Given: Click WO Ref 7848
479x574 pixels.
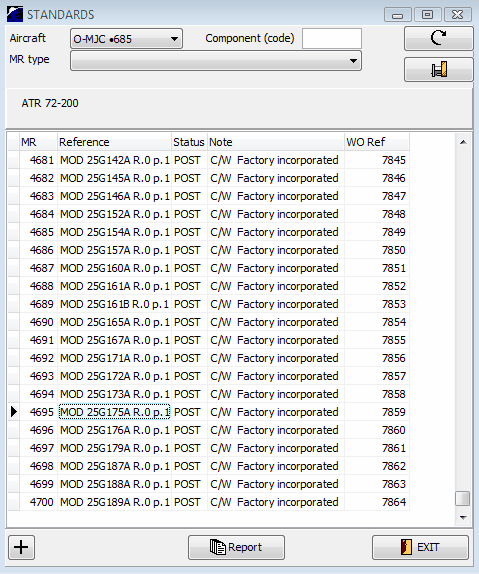Looking at the screenshot, I should click(x=377, y=214).
